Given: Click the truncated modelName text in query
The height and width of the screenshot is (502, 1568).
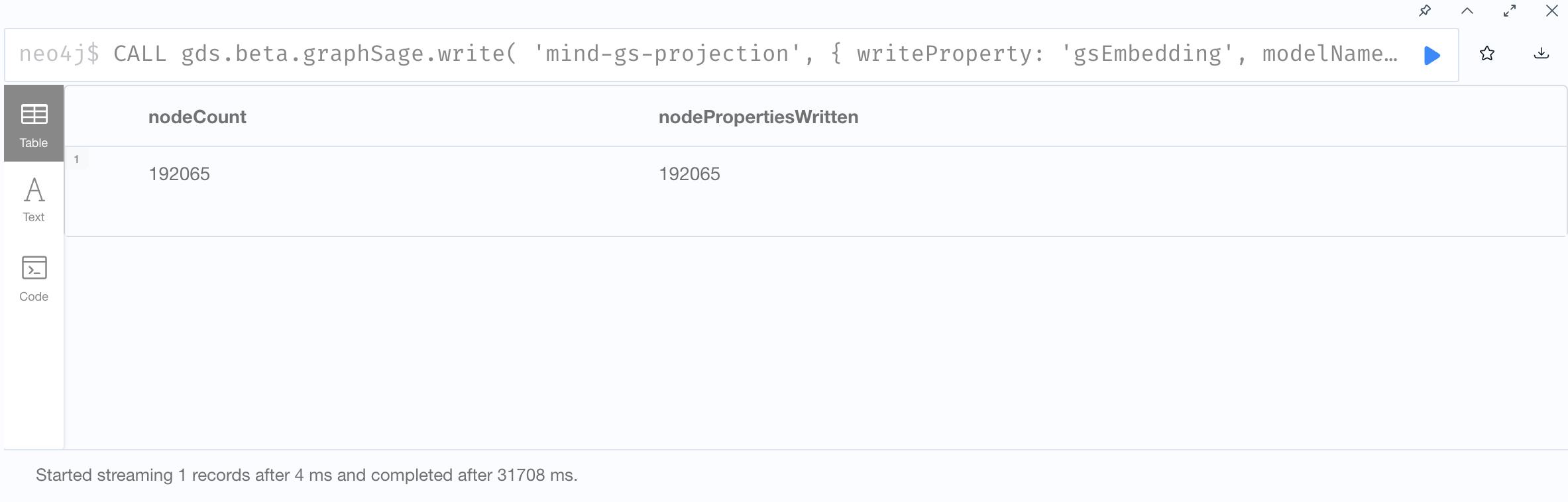Looking at the screenshot, I should click(x=1329, y=54).
